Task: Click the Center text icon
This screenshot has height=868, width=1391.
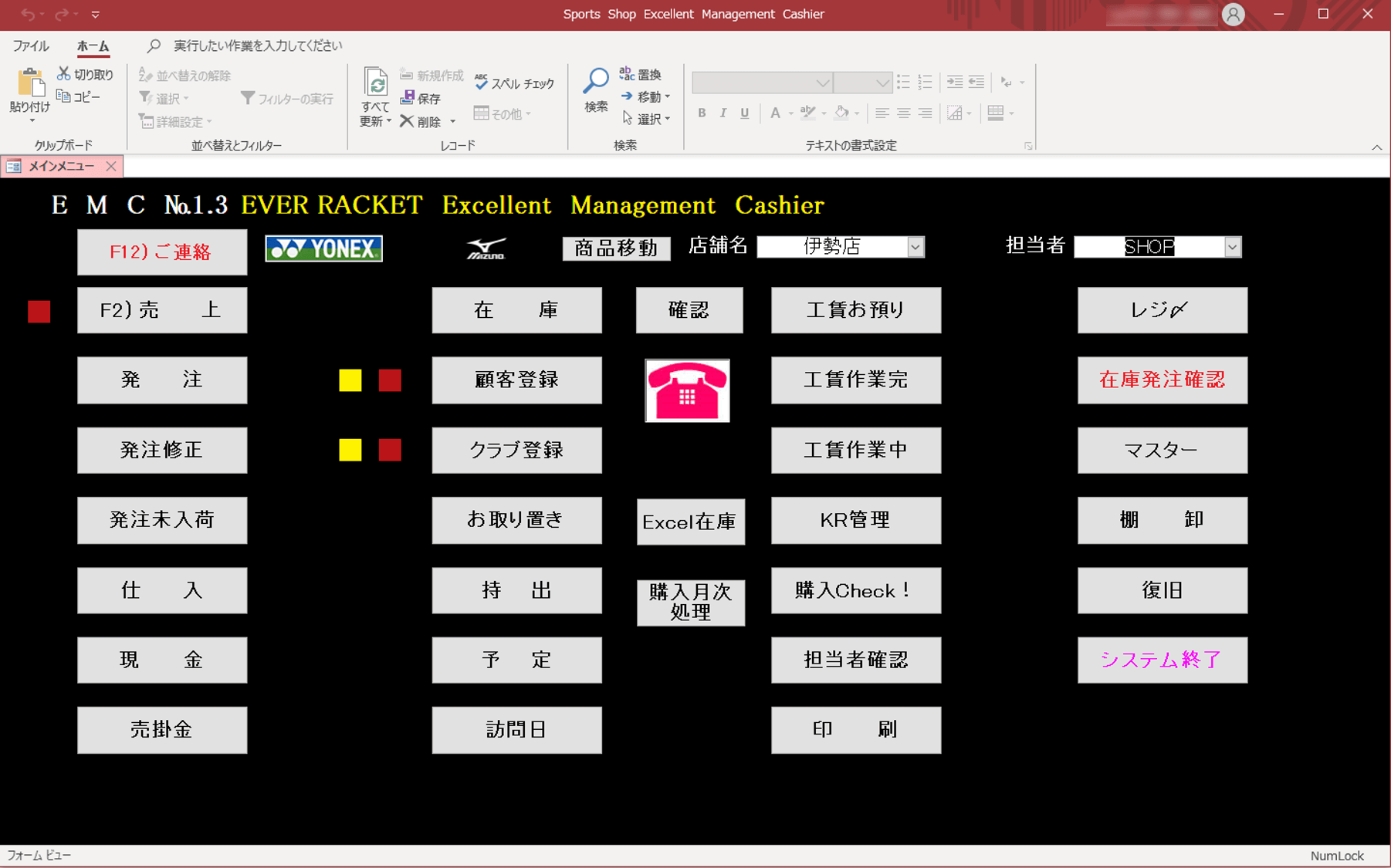Action: click(903, 113)
